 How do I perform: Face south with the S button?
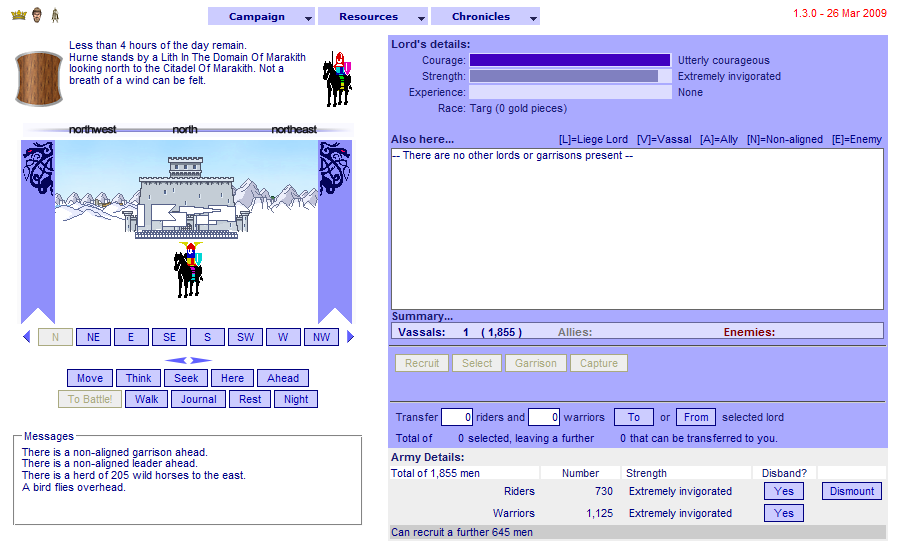tap(207, 337)
